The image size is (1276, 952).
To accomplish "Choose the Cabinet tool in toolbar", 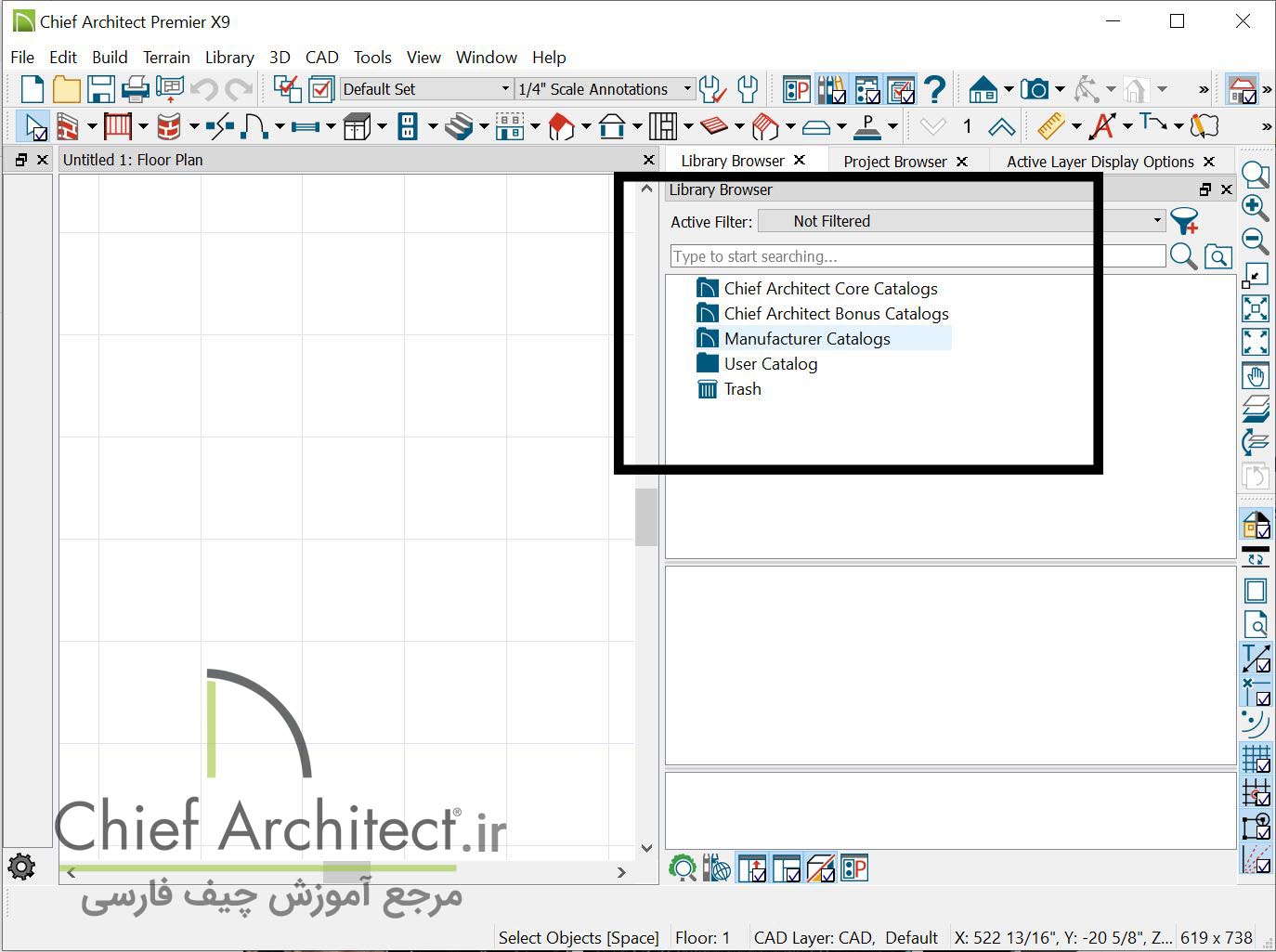I will 357,126.
